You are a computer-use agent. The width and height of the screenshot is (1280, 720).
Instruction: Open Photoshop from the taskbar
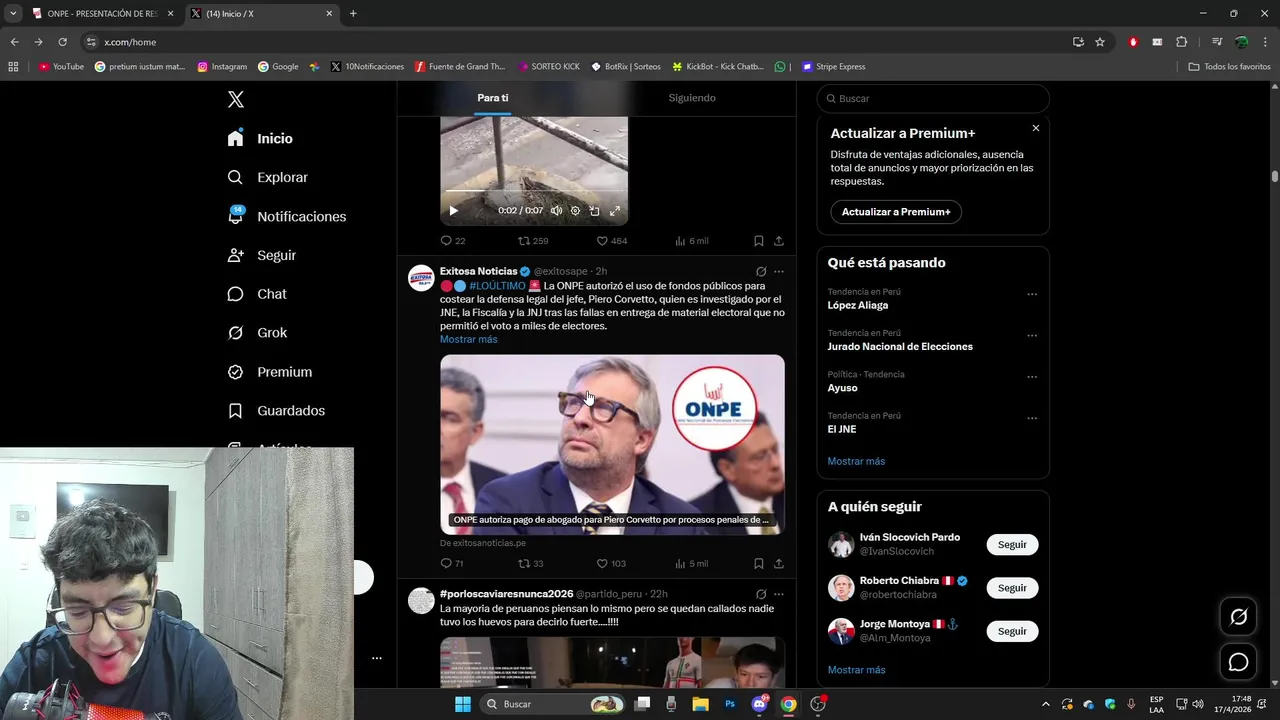[730, 704]
